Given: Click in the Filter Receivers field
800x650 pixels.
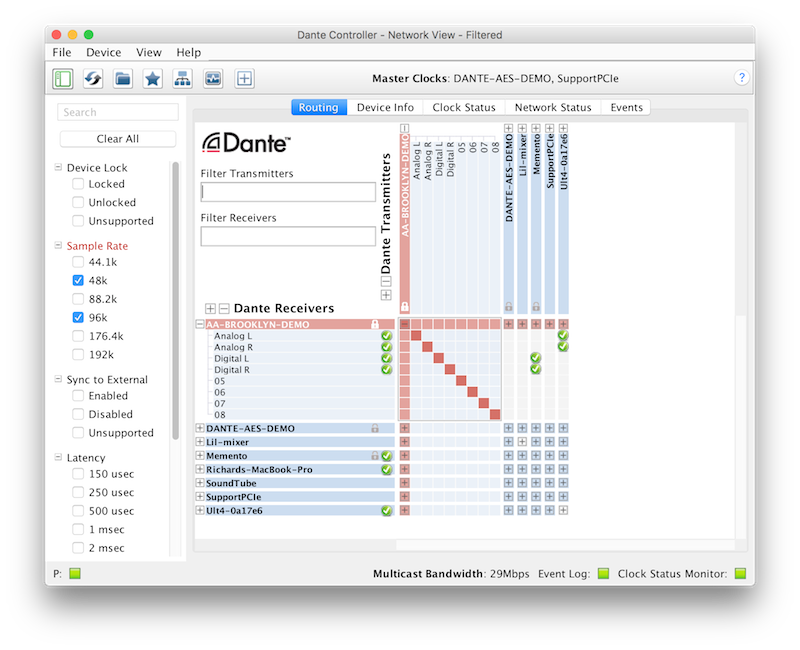Looking at the screenshot, I should 288,236.
